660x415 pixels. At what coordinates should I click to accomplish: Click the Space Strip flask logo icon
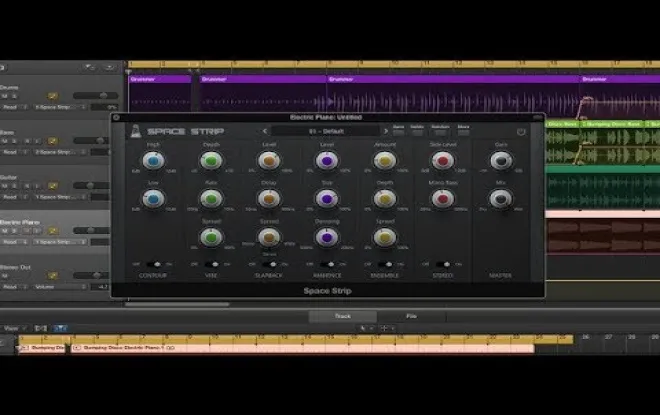(136, 131)
